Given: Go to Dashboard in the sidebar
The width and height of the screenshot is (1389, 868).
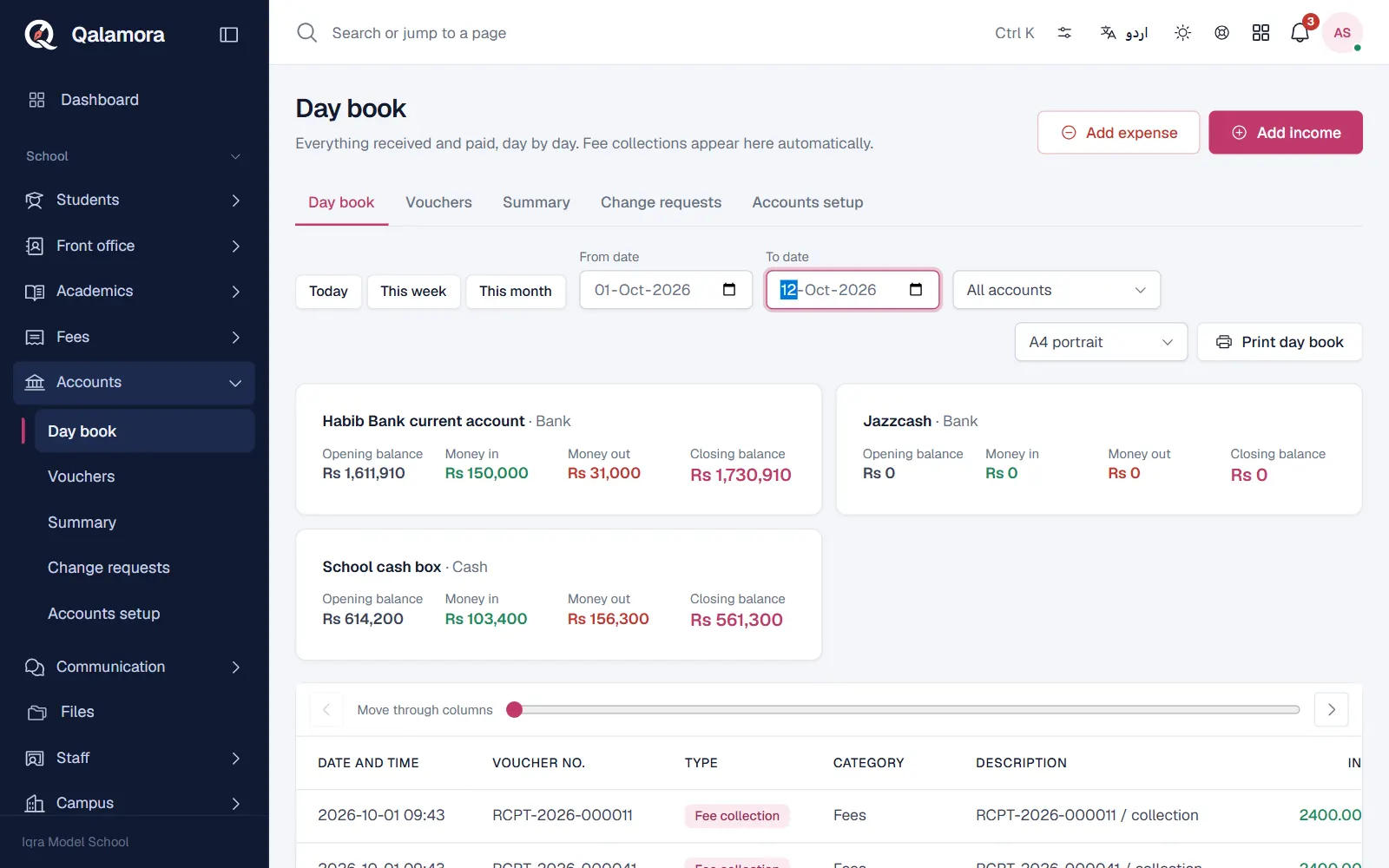Looking at the screenshot, I should click(x=135, y=100).
